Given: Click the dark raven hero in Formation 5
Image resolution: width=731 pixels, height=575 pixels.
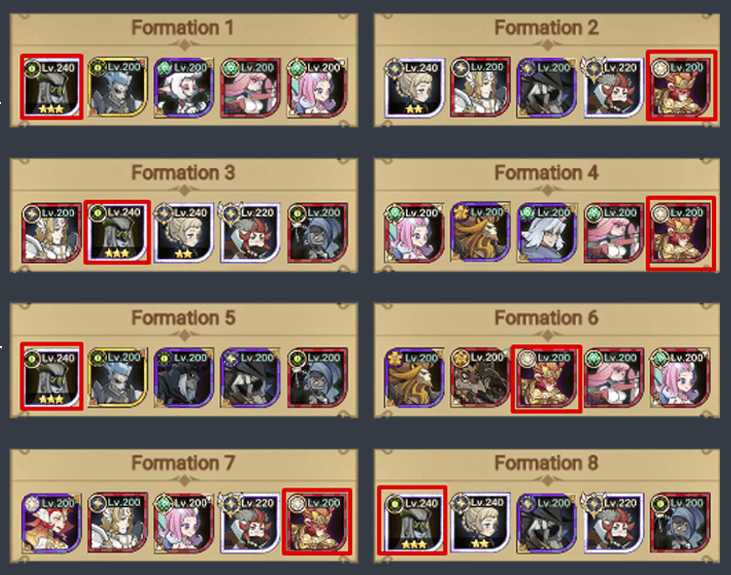Looking at the screenshot, I should tap(184, 377).
